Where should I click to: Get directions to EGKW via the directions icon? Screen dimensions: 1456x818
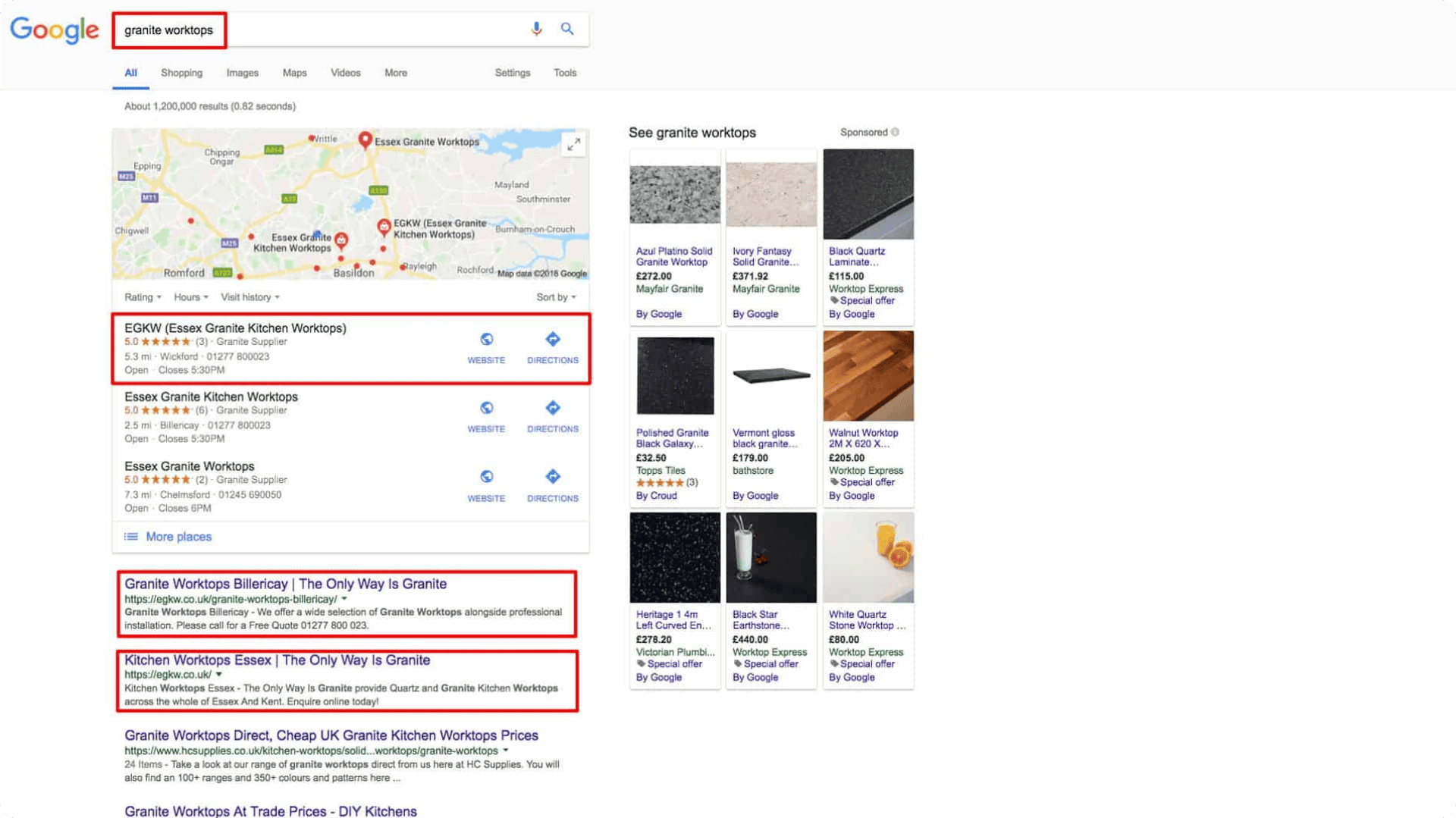tap(553, 340)
